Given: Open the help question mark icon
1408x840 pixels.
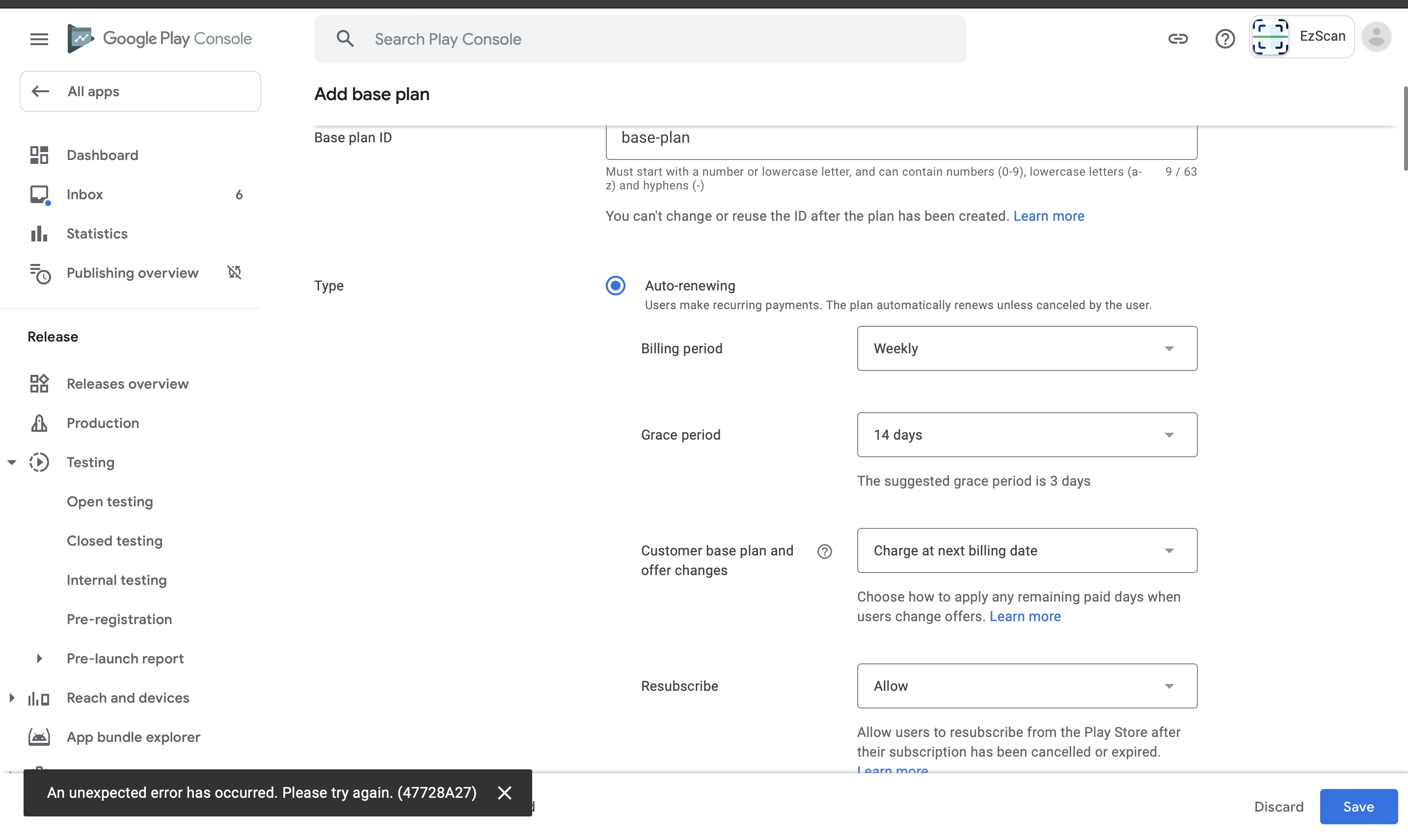Looking at the screenshot, I should tap(1224, 38).
